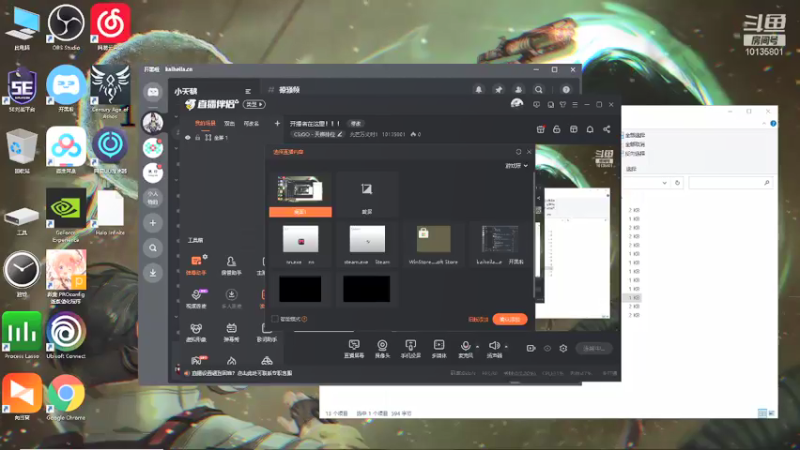
Task: Click the plus add-server icon in Kaiheila sidebar
Action: coord(153,223)
